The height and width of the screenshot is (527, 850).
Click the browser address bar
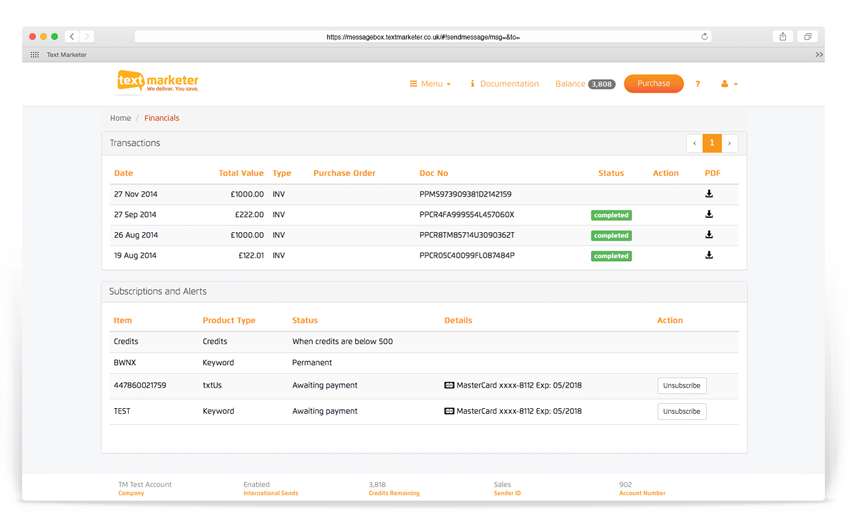coord(422,37)
